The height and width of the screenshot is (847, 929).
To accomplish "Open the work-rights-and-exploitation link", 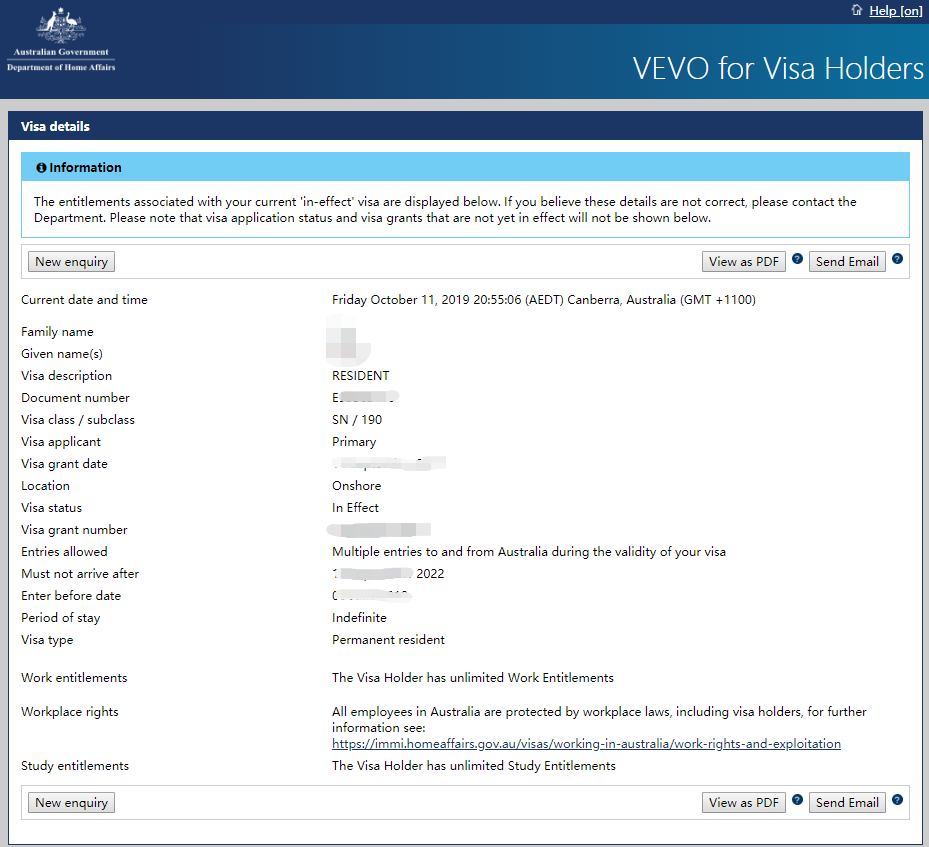I will coord(586,743).
